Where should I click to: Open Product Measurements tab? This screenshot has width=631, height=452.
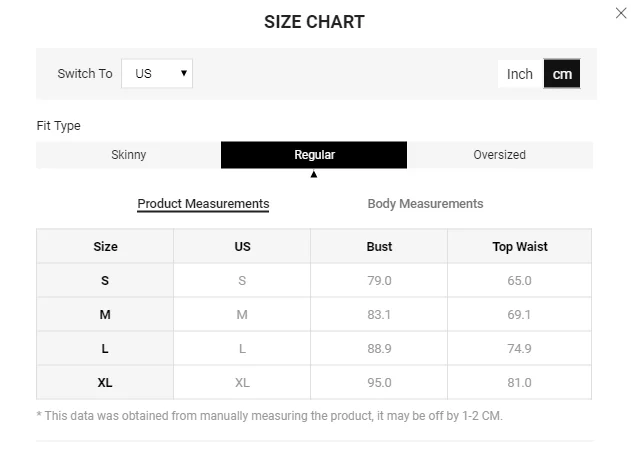click(x=203, y=204)
